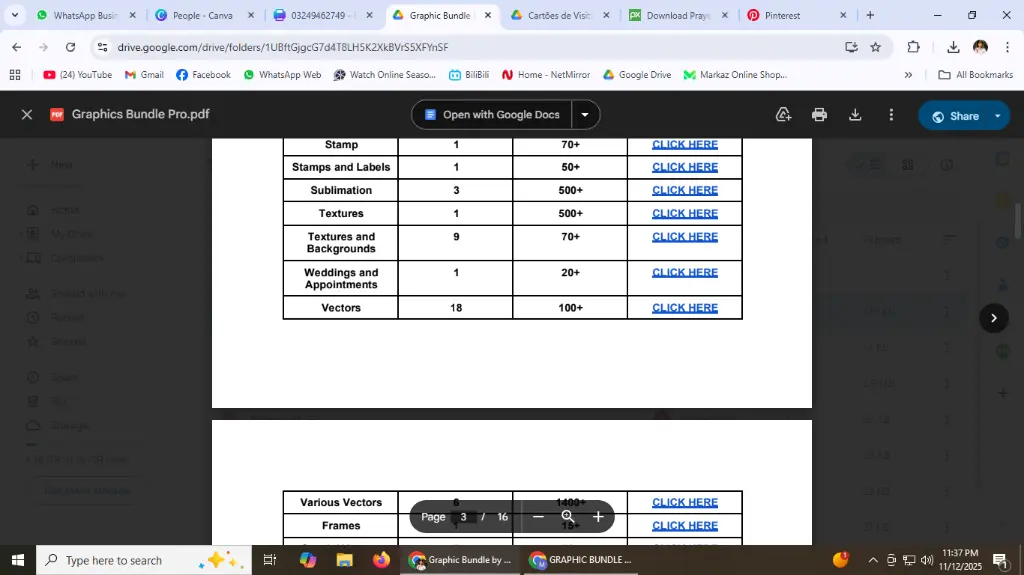View site information icon in address bar
Viewport: 1024px width, 575px height.
102,47
